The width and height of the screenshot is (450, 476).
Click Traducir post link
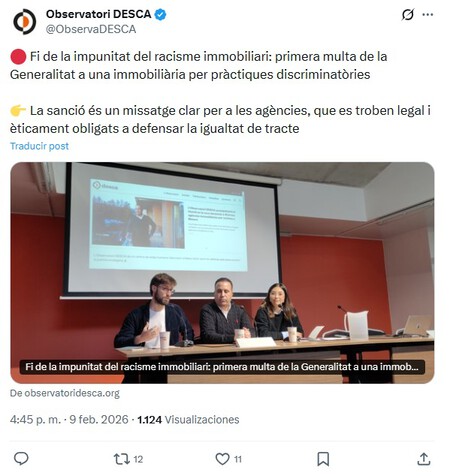click(39, 146)
